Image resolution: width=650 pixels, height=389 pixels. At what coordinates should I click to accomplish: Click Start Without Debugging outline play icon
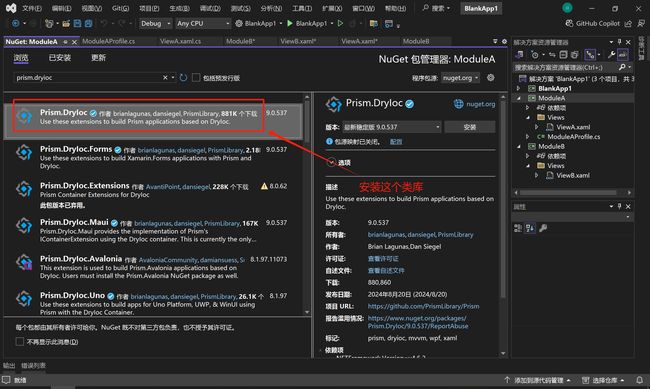[340, 24]
